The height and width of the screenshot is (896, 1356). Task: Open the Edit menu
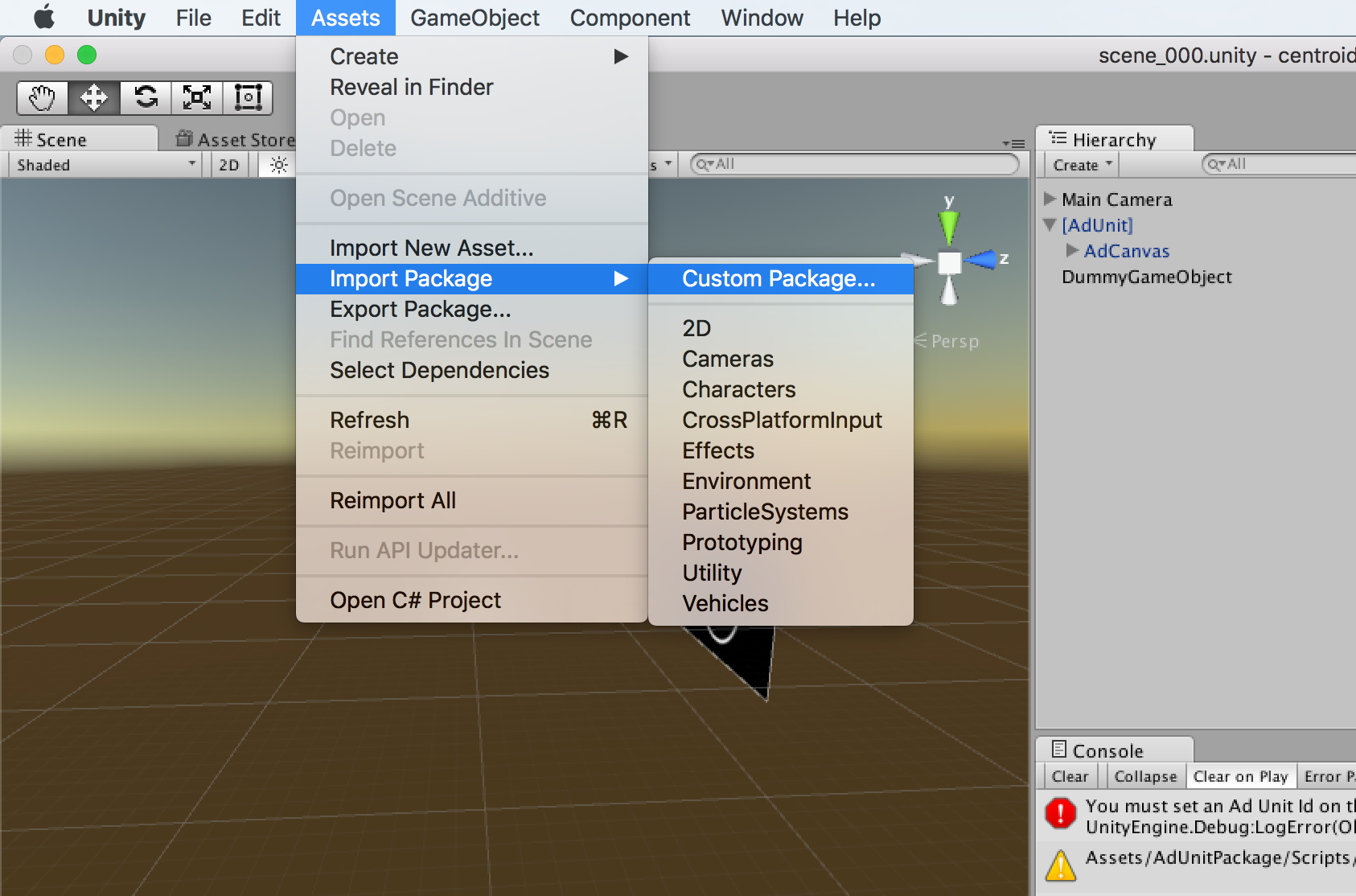pyautogui.click(x=261, y=18)
